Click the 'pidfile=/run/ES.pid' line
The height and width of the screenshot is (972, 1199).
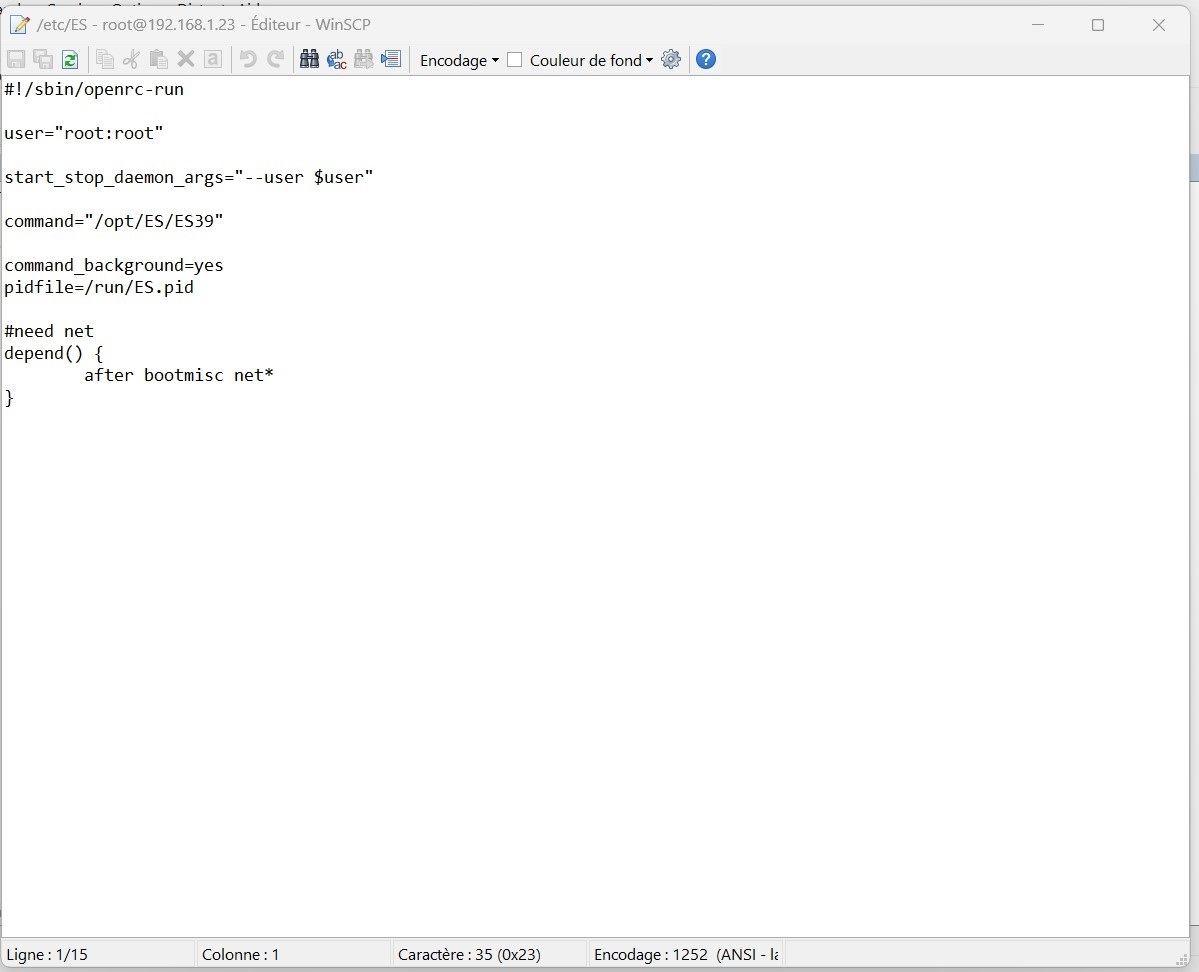pos(99,288)
